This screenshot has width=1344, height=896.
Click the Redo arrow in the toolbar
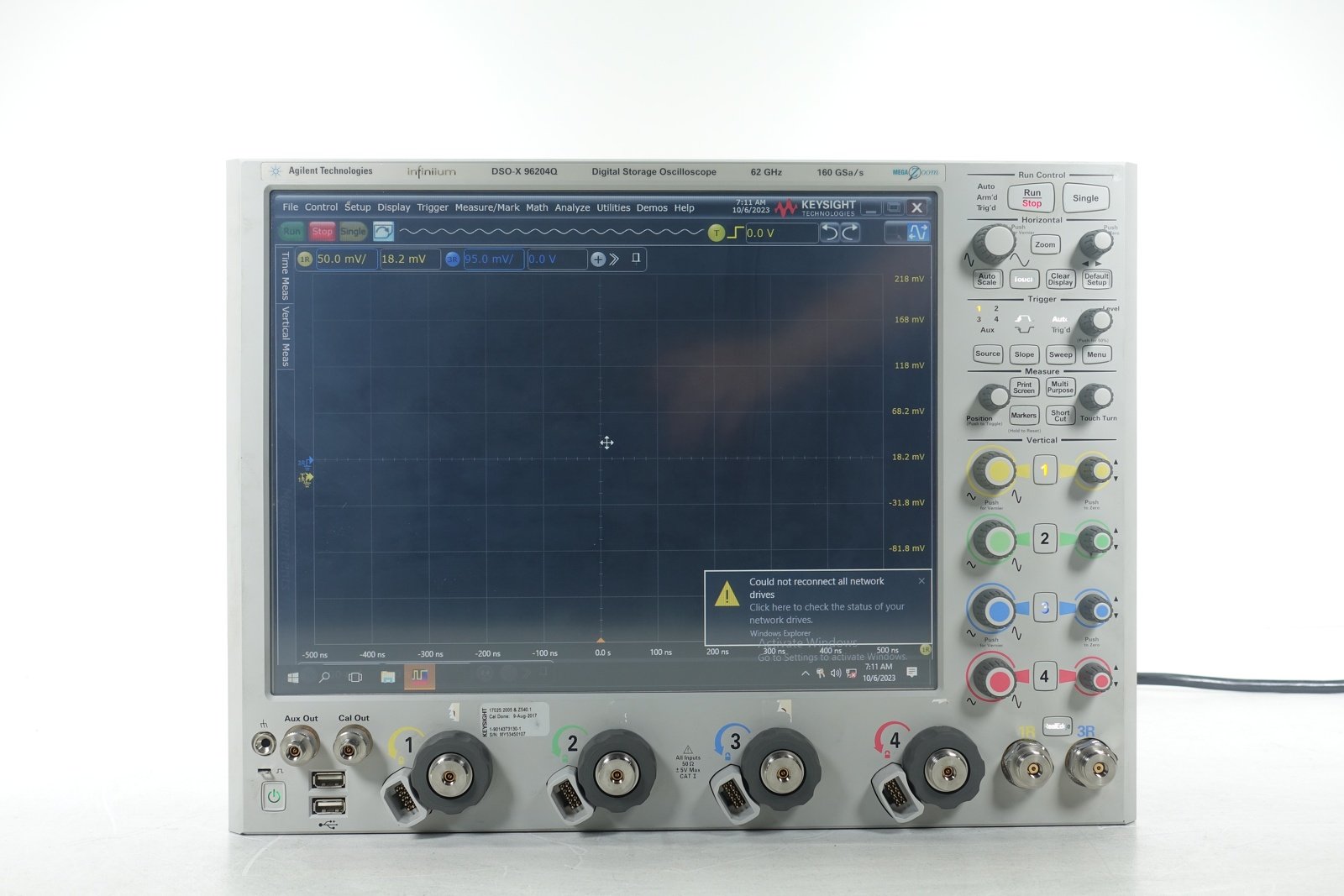coord(851,233)
